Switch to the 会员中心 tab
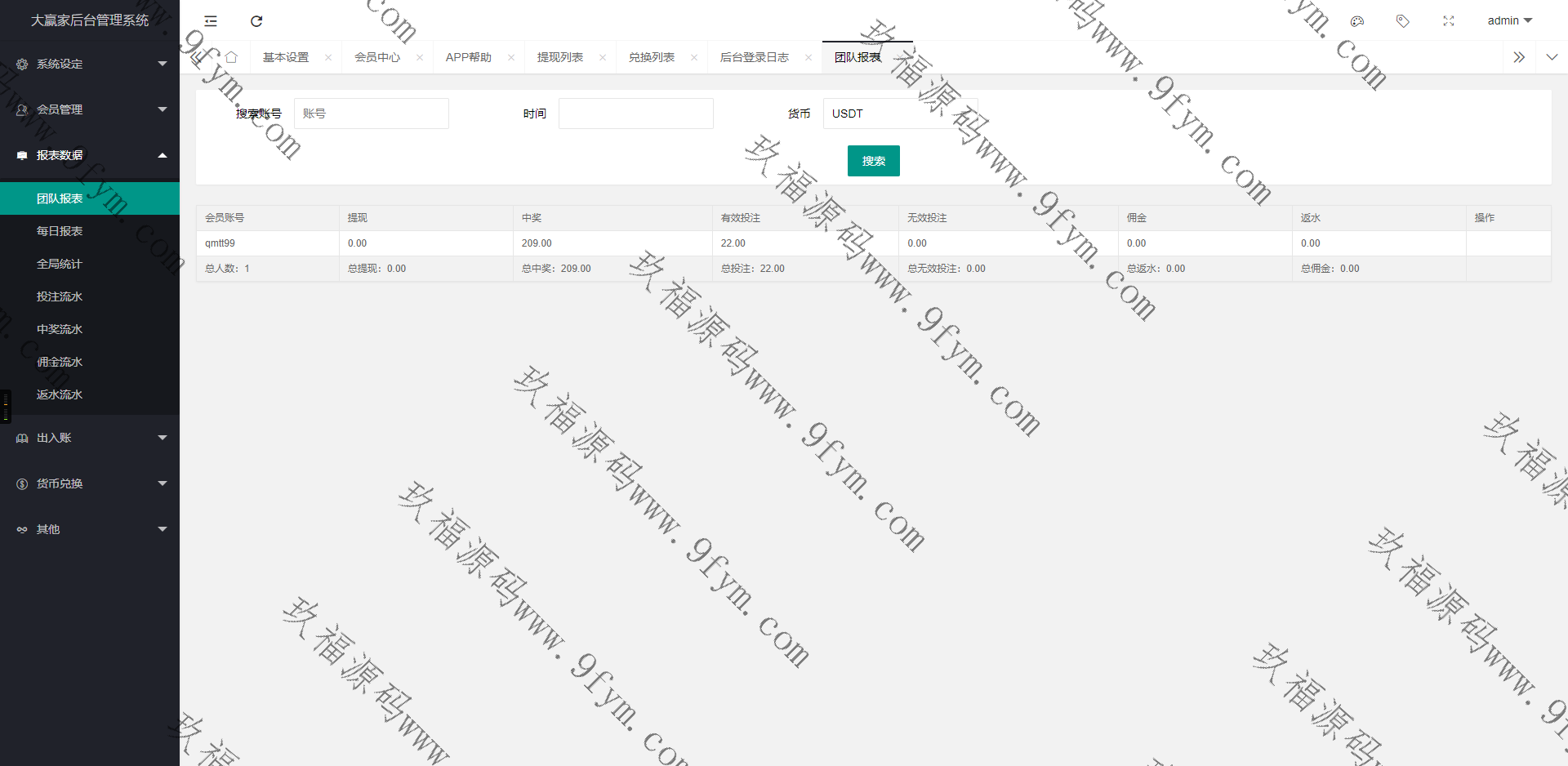 (x=377, y=57)
